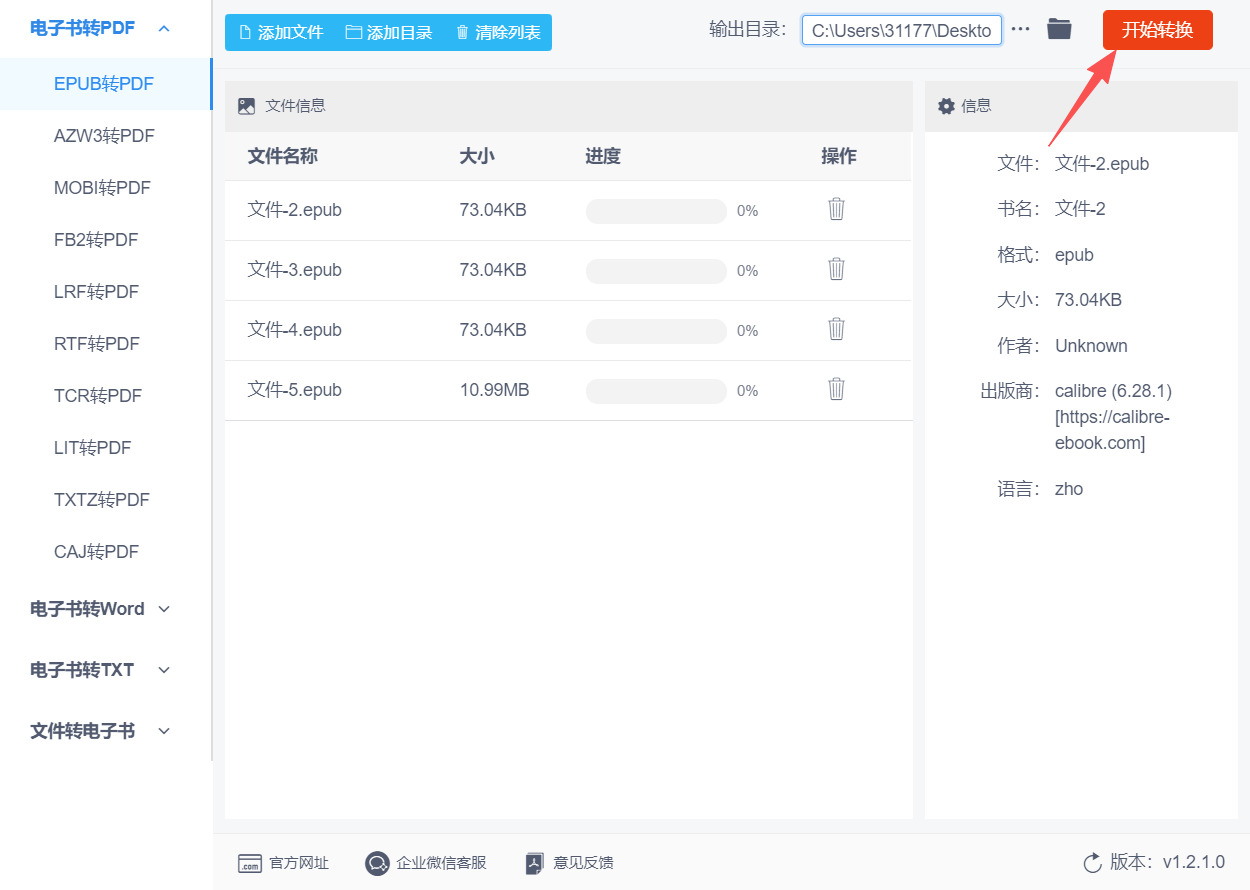Click the 企业微信客服 chat icon

(x=377, y=863)
